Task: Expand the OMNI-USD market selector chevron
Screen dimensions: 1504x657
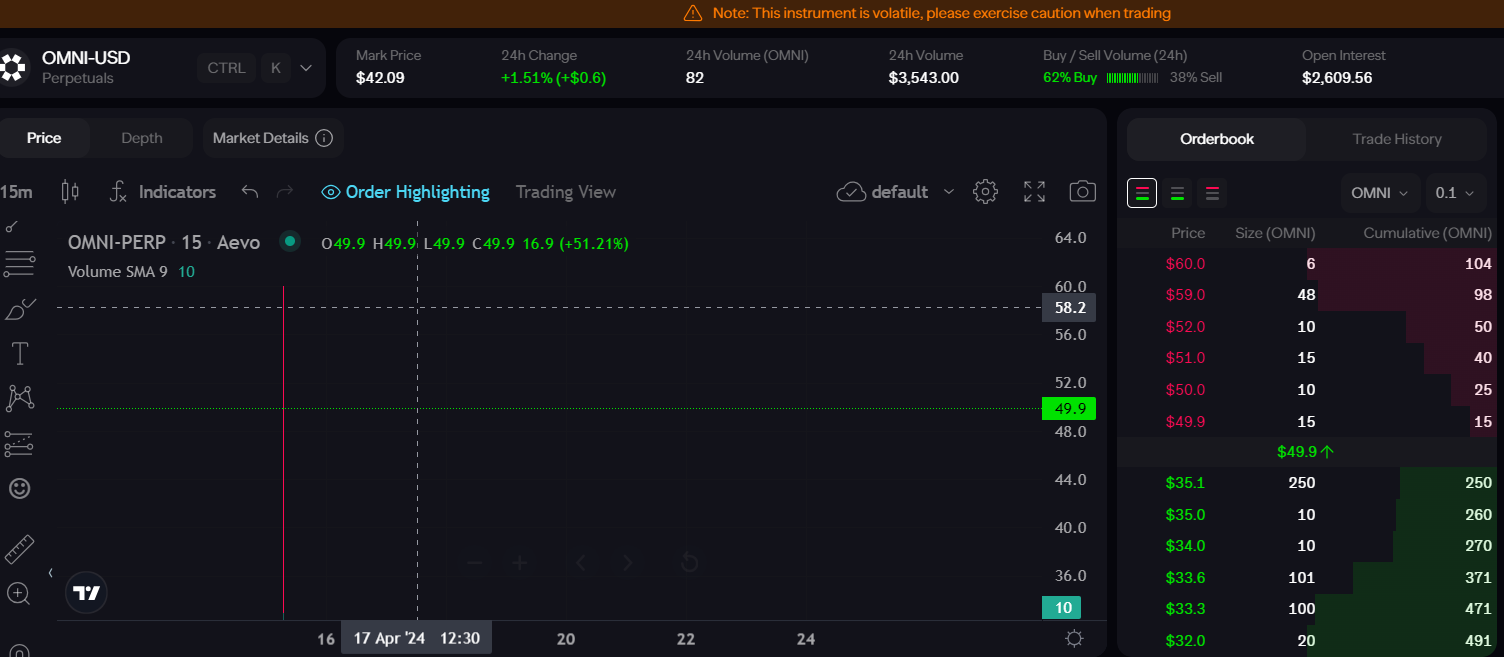Action: (306, 68)
